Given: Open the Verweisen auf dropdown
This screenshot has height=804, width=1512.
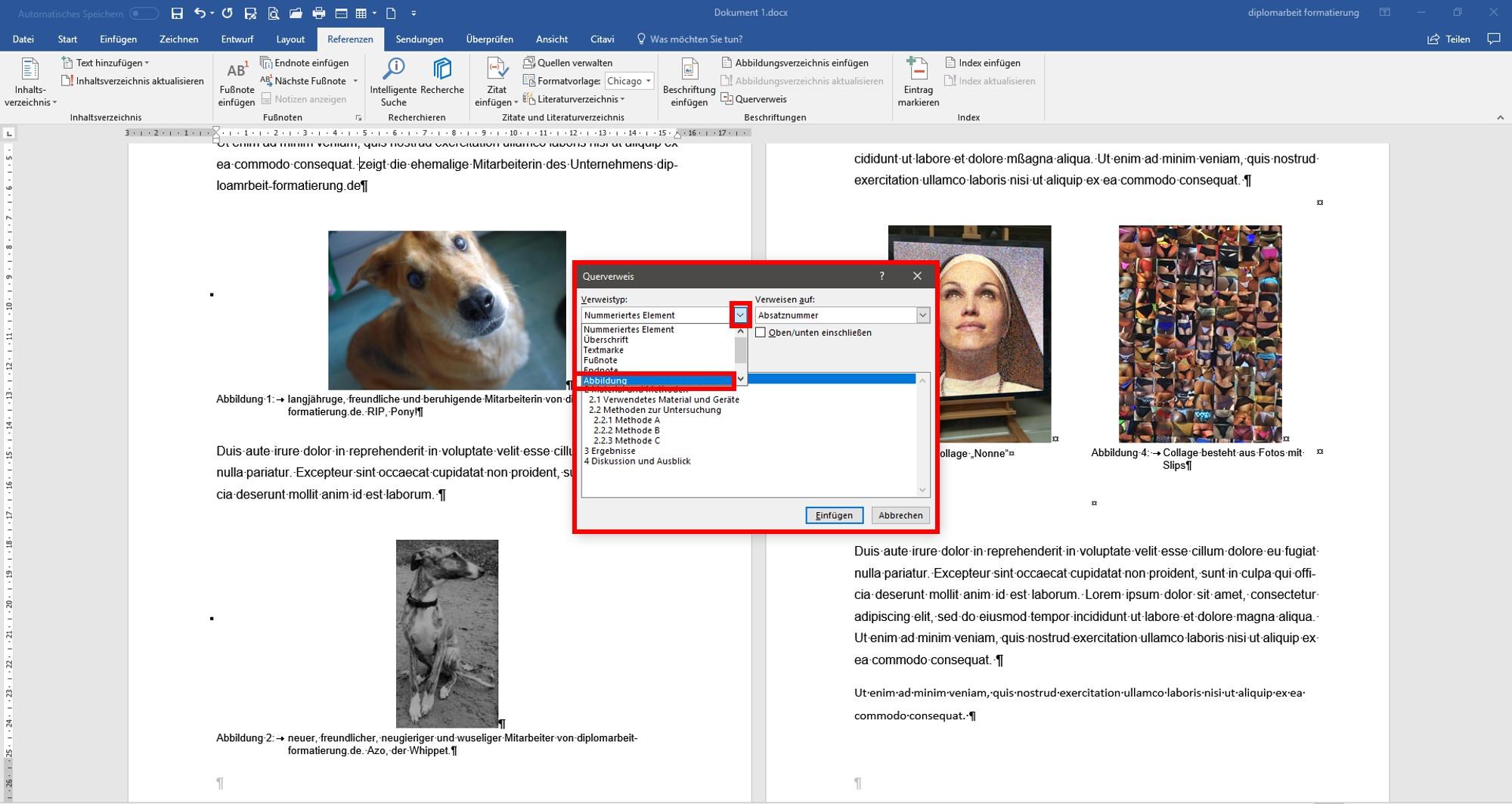Looking at the screenshot, I should point(922,315).
